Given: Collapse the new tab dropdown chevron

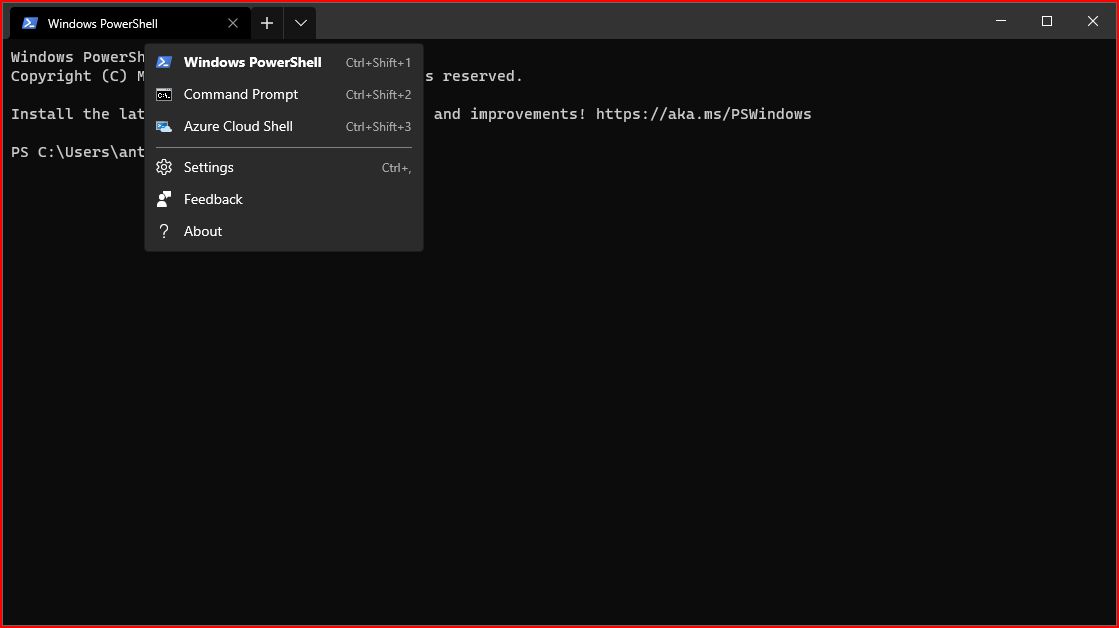Looking at the screenshot, I should coord(300,24).
